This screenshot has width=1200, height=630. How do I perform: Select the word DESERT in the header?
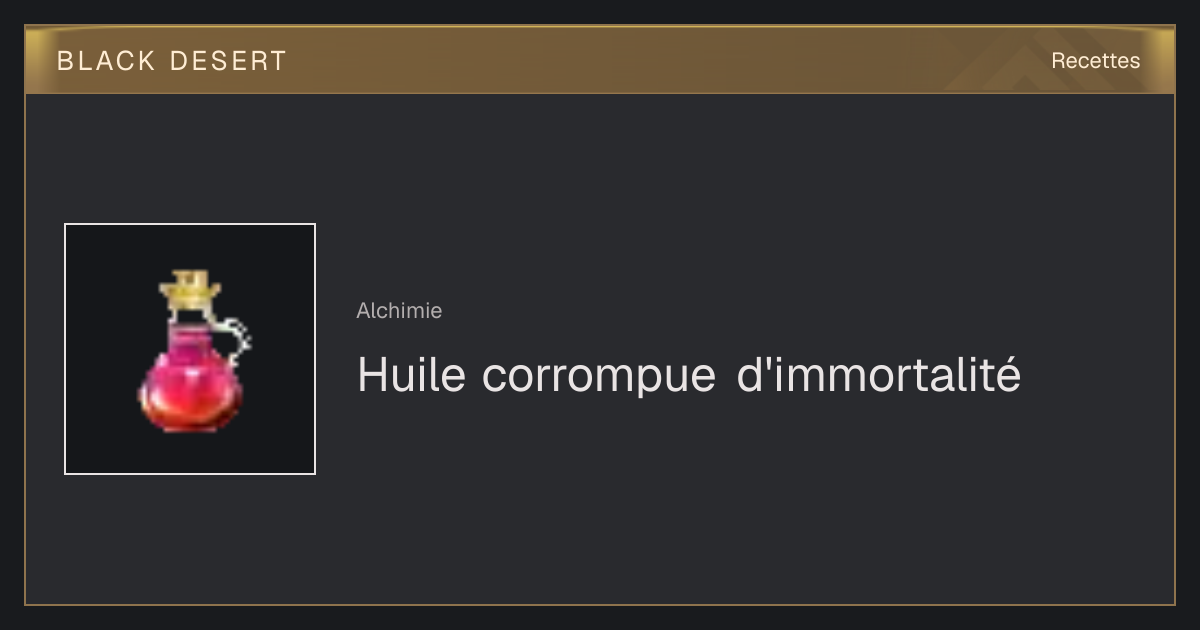click(228, 61)
